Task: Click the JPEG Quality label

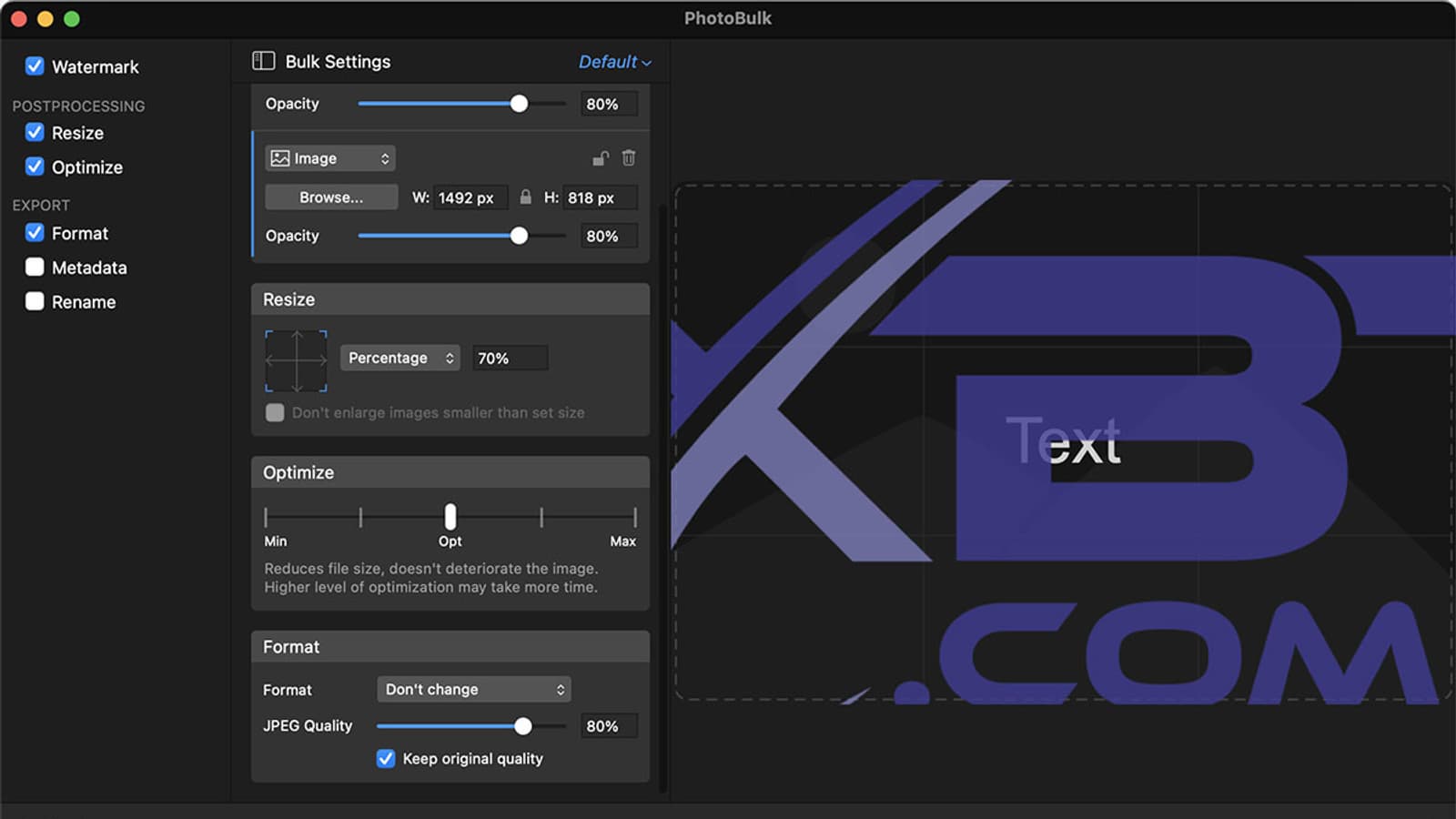Action: click(308, 725)
